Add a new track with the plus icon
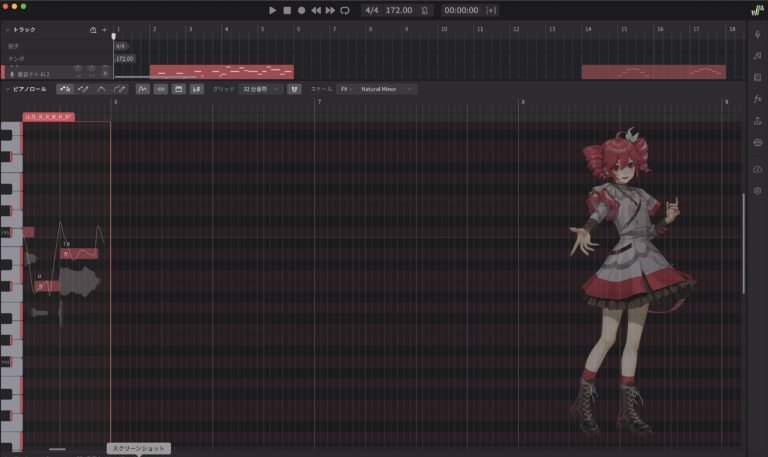The width and height of the screenshot is (768, 457). tap(104, 30)
